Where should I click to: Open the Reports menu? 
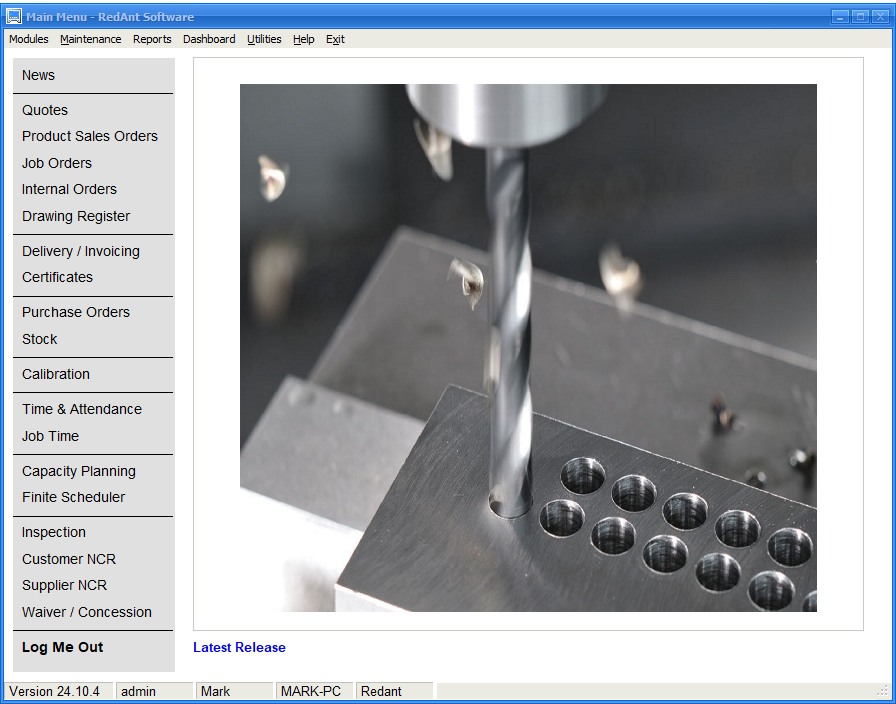click(x=152, y=39)
